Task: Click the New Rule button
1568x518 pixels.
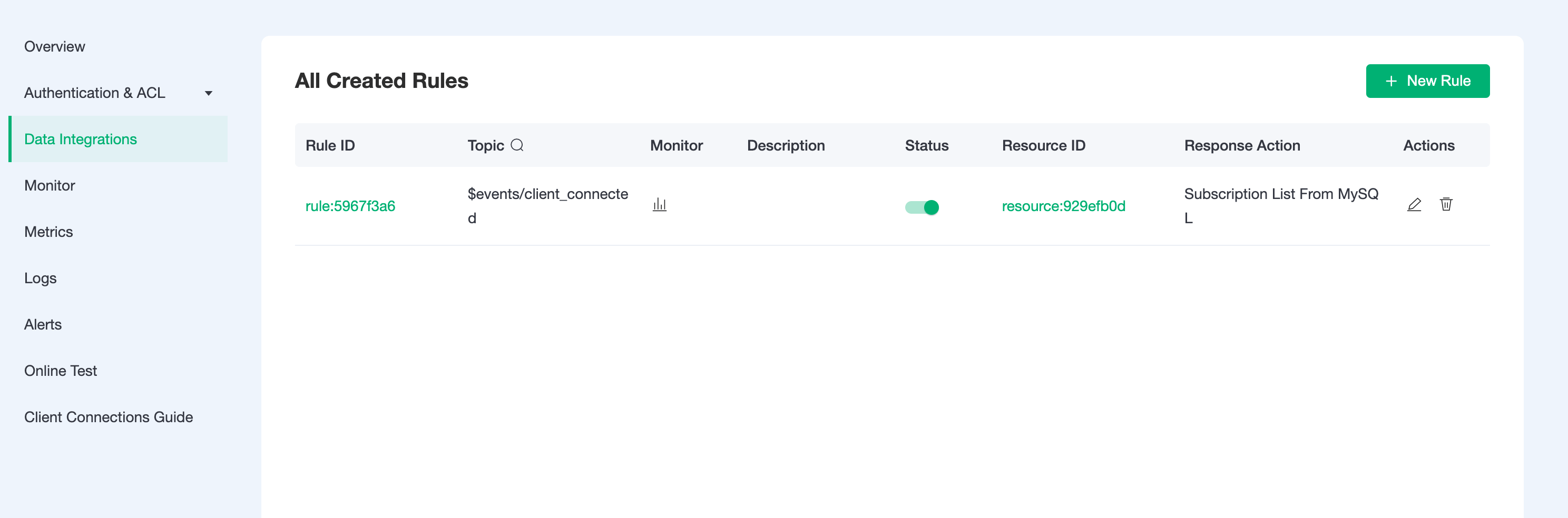Action: pos(1427,81)
